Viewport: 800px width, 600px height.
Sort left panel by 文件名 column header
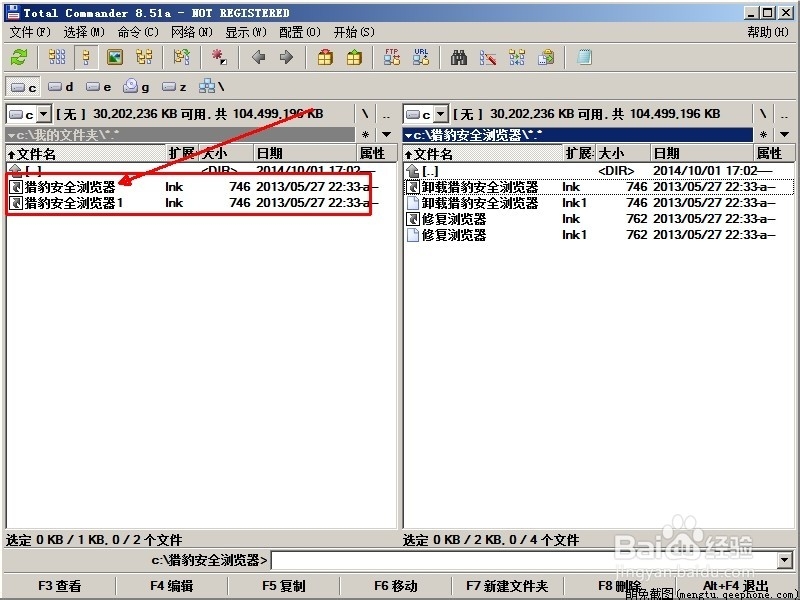pos(87,154)
